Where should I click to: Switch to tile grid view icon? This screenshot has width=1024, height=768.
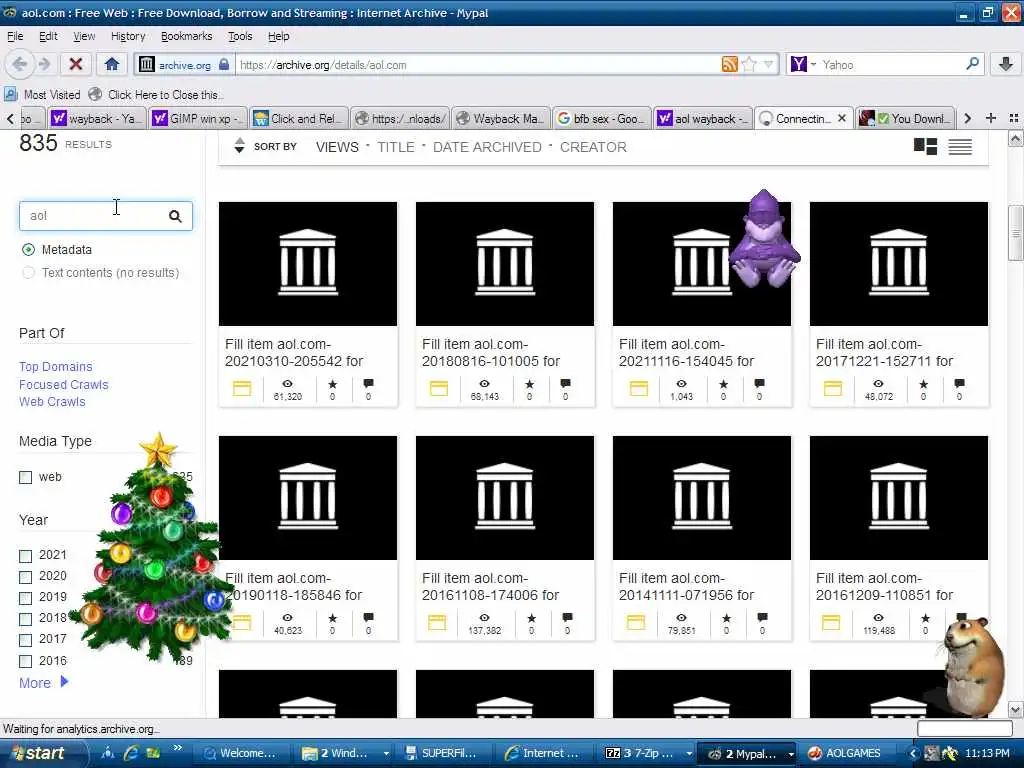coord(925,147)
